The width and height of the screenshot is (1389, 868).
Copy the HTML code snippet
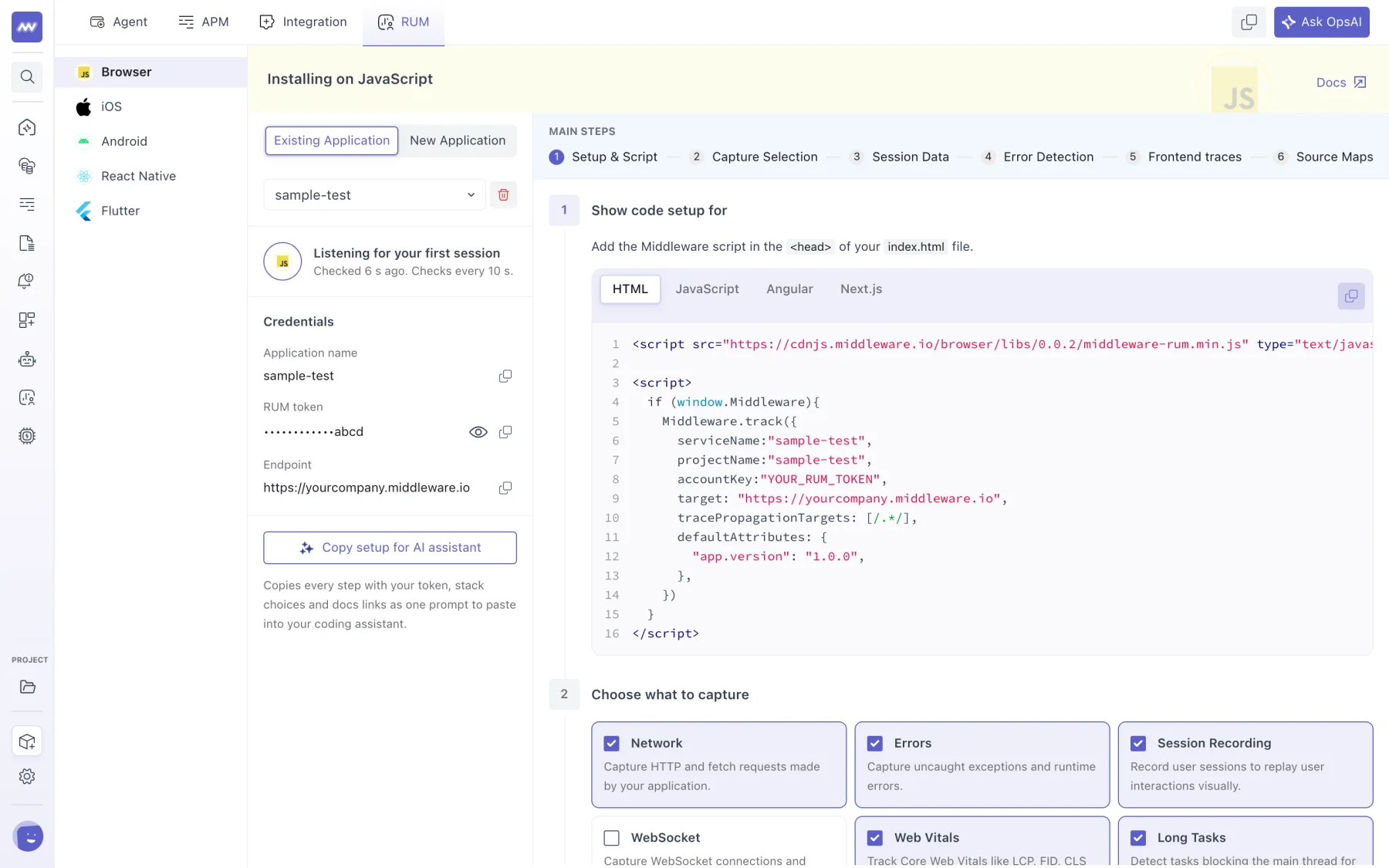1351,296
